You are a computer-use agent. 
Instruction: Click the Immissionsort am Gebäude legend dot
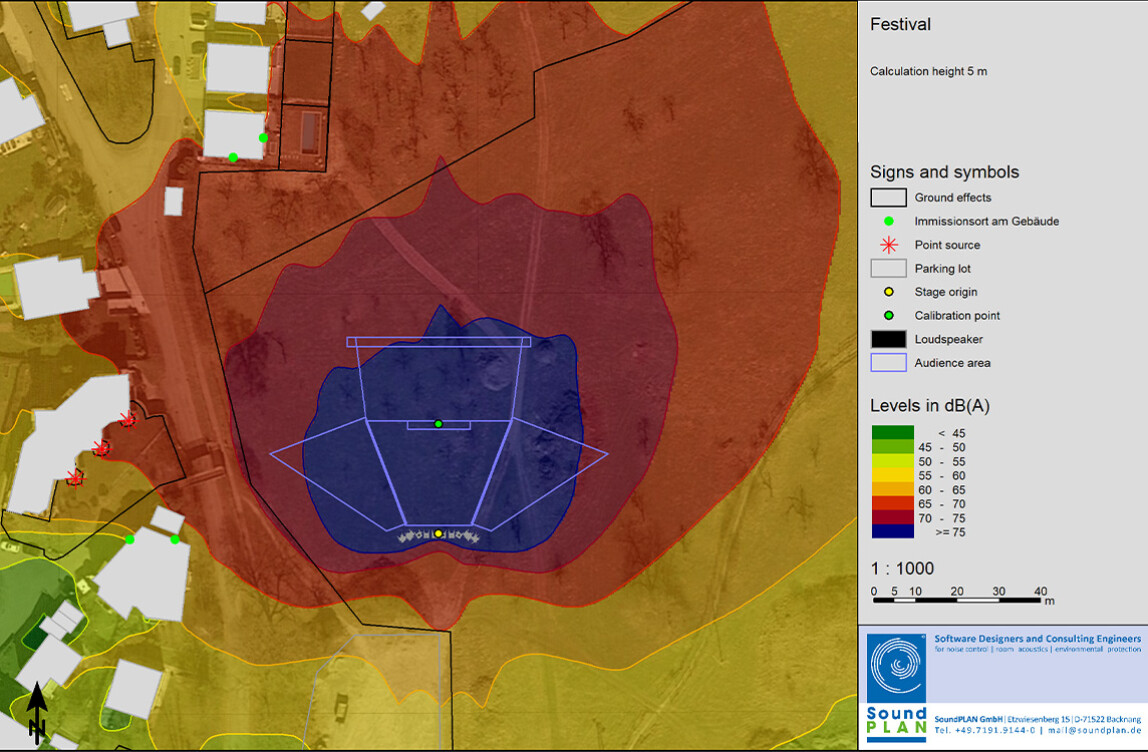click(888, 222)
